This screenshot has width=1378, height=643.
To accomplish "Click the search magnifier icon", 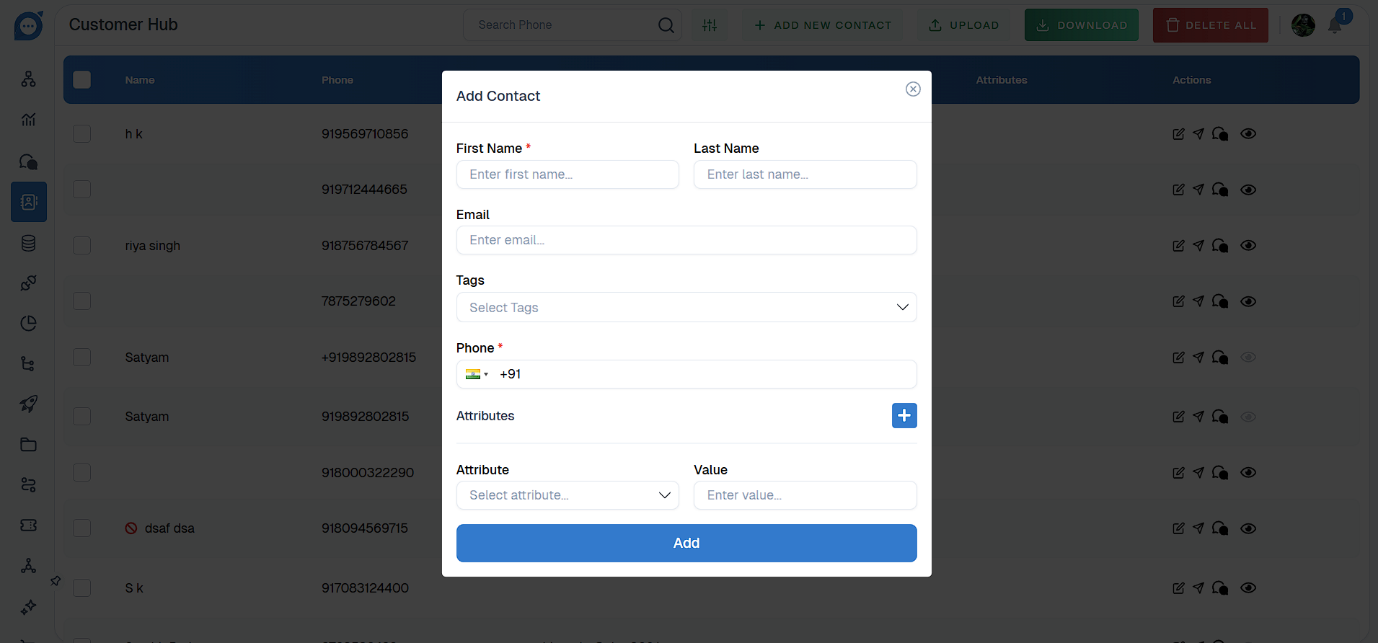I will pos(666,25).
